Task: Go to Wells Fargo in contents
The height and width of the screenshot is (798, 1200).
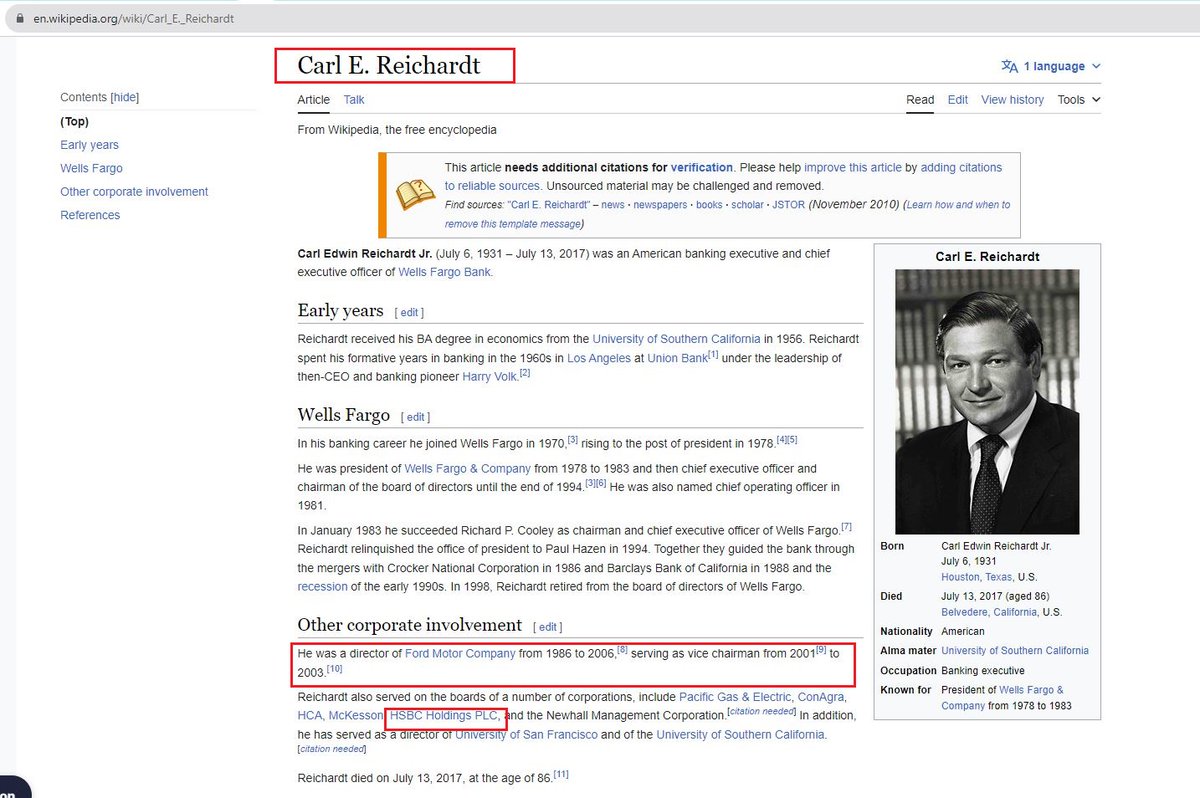Action: 91,168
